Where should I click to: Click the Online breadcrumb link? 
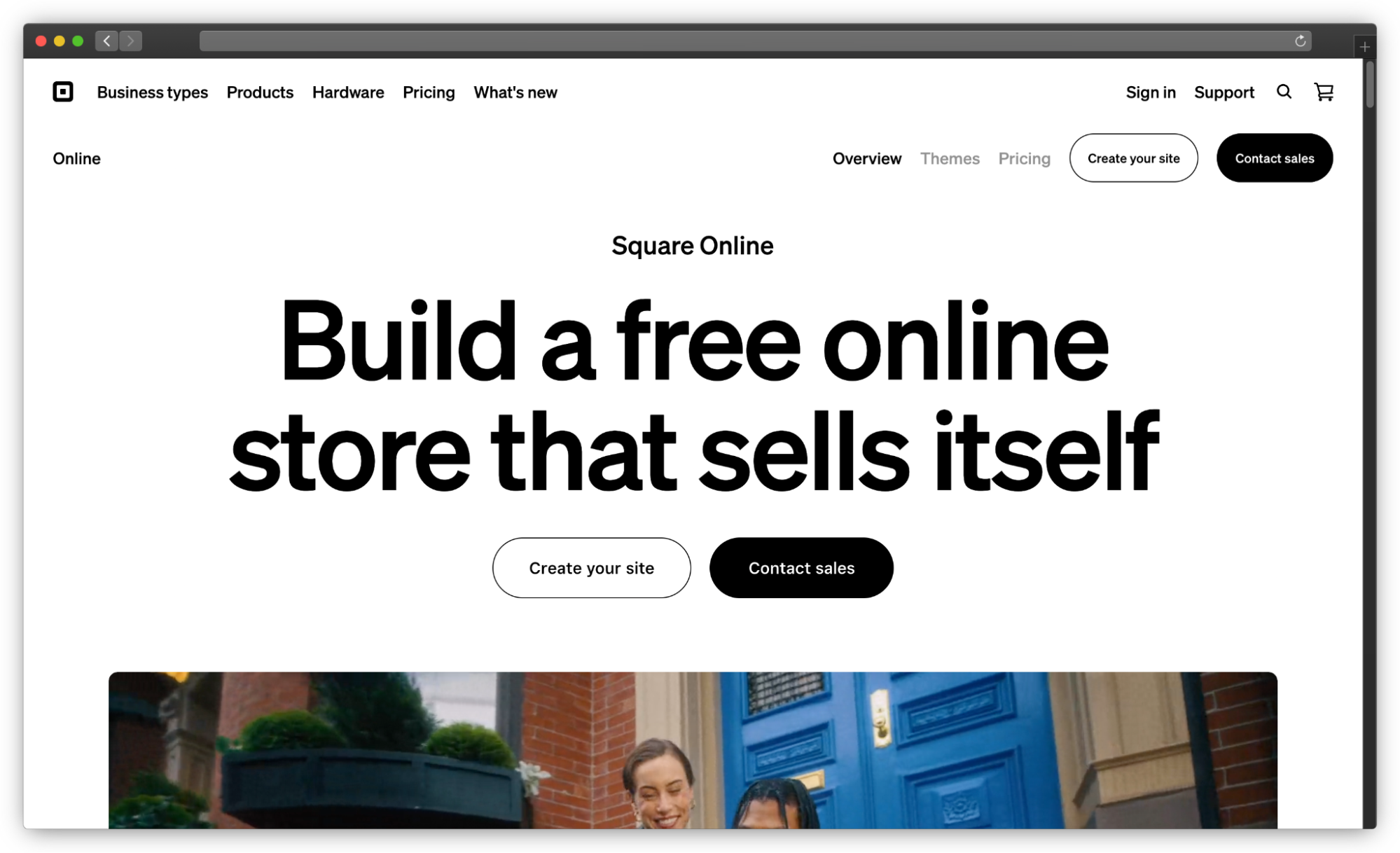pyautogui.click(x=76, y=158)
